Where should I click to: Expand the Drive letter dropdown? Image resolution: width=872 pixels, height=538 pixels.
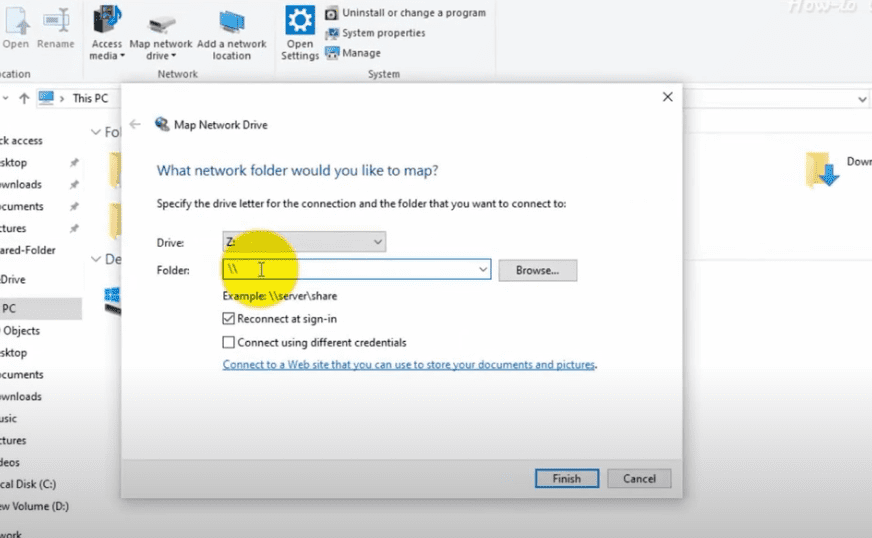tap(377, 242)
